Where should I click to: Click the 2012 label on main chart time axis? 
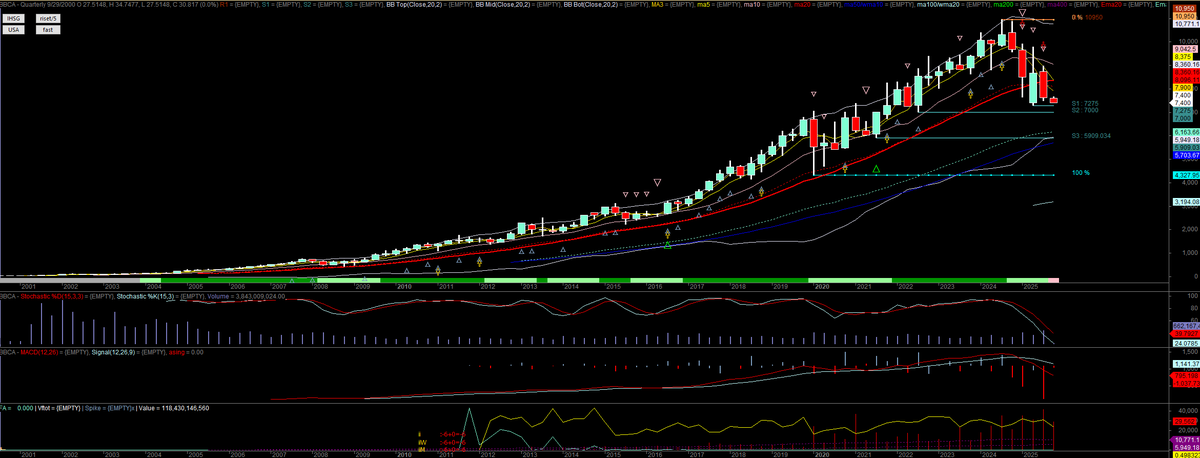pyautogui.click(x=488, y=285)
